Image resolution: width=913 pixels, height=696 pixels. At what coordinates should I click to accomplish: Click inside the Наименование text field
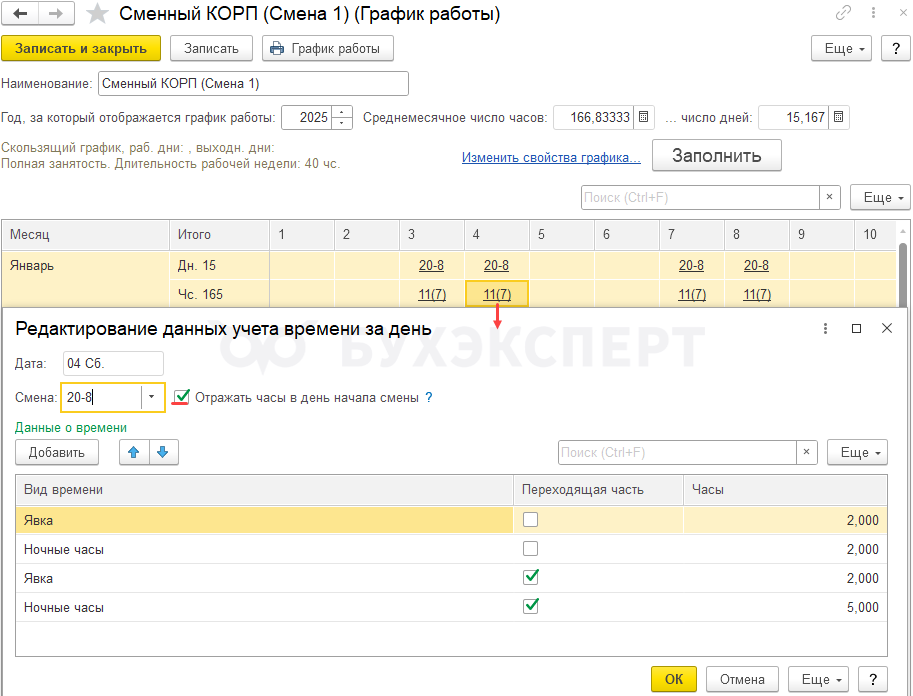(x=253, y=84)
